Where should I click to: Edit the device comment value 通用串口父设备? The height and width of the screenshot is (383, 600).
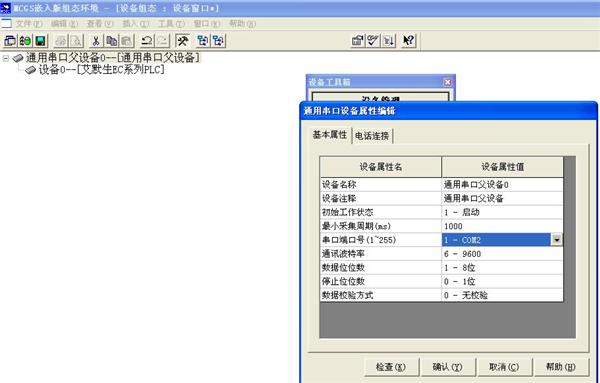click(x=502, y=199)
